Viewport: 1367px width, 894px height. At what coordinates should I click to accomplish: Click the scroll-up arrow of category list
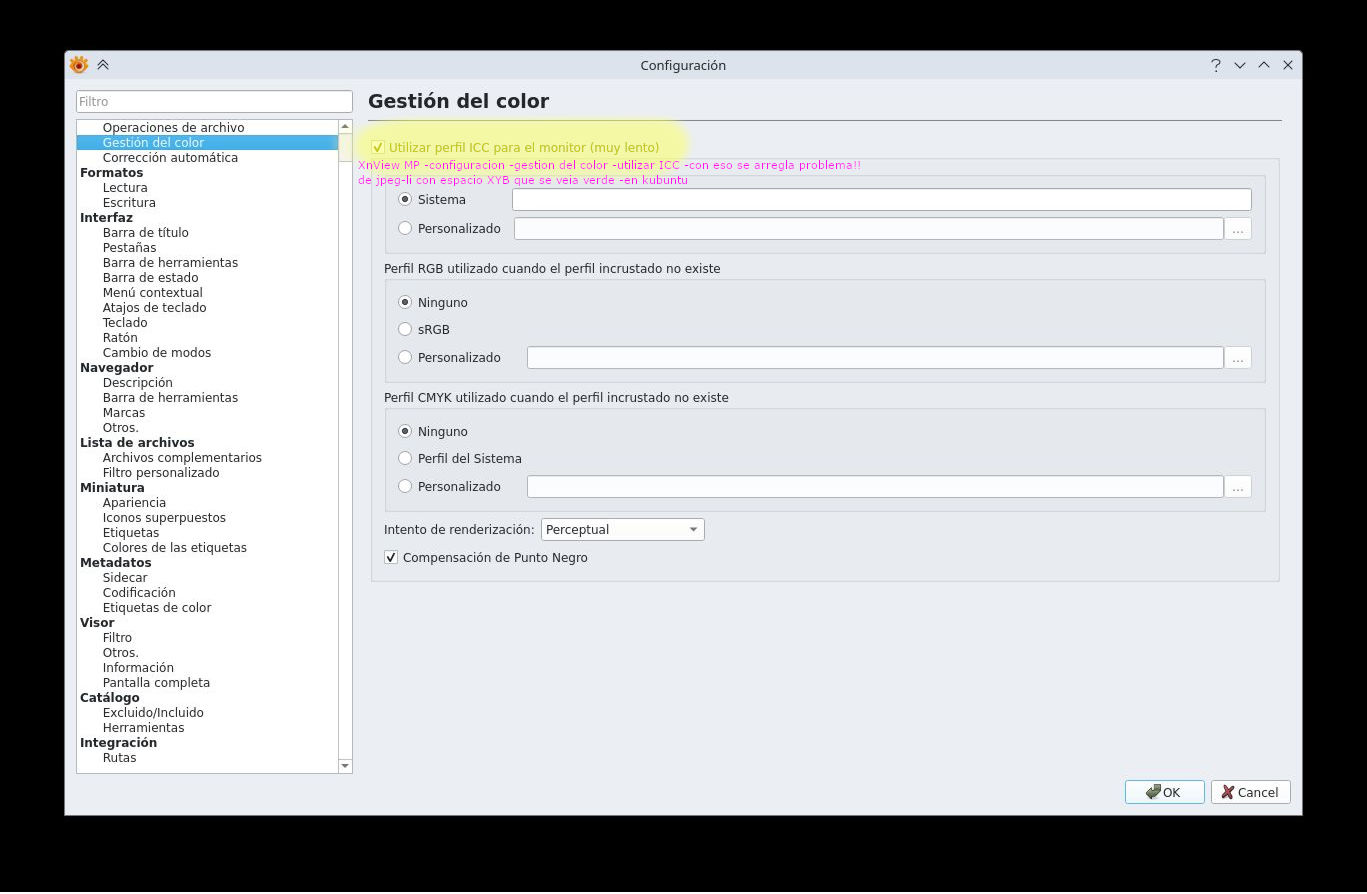[x=345, y=127]
